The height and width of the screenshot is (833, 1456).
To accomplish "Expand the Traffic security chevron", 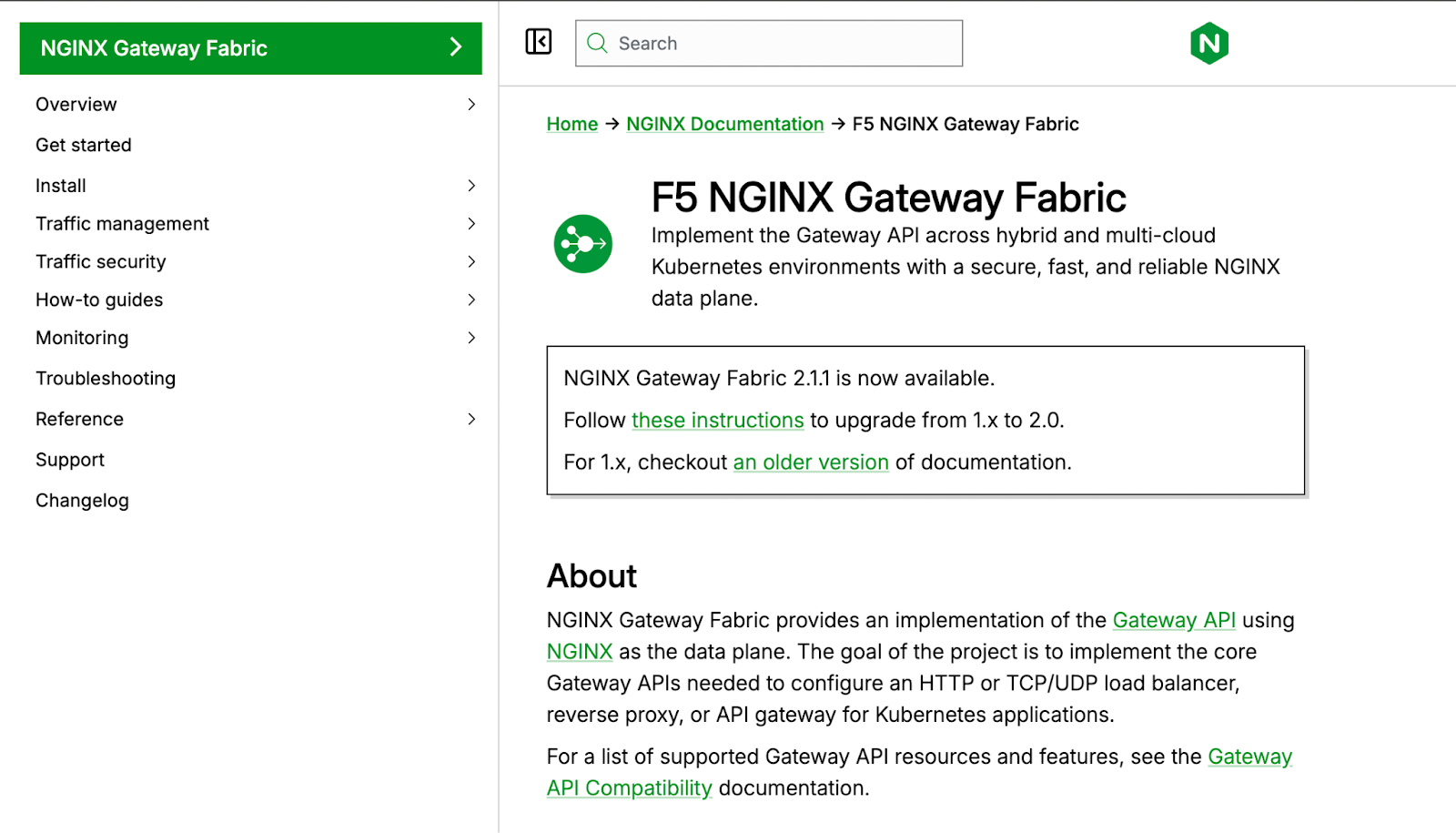I will (x=471, y=262).
